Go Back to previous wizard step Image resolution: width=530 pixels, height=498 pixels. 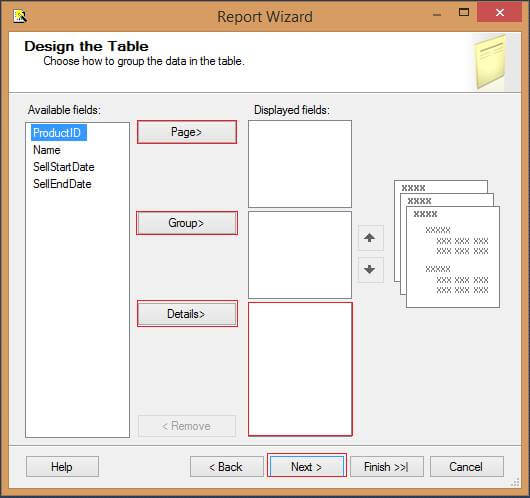[226, 467]
